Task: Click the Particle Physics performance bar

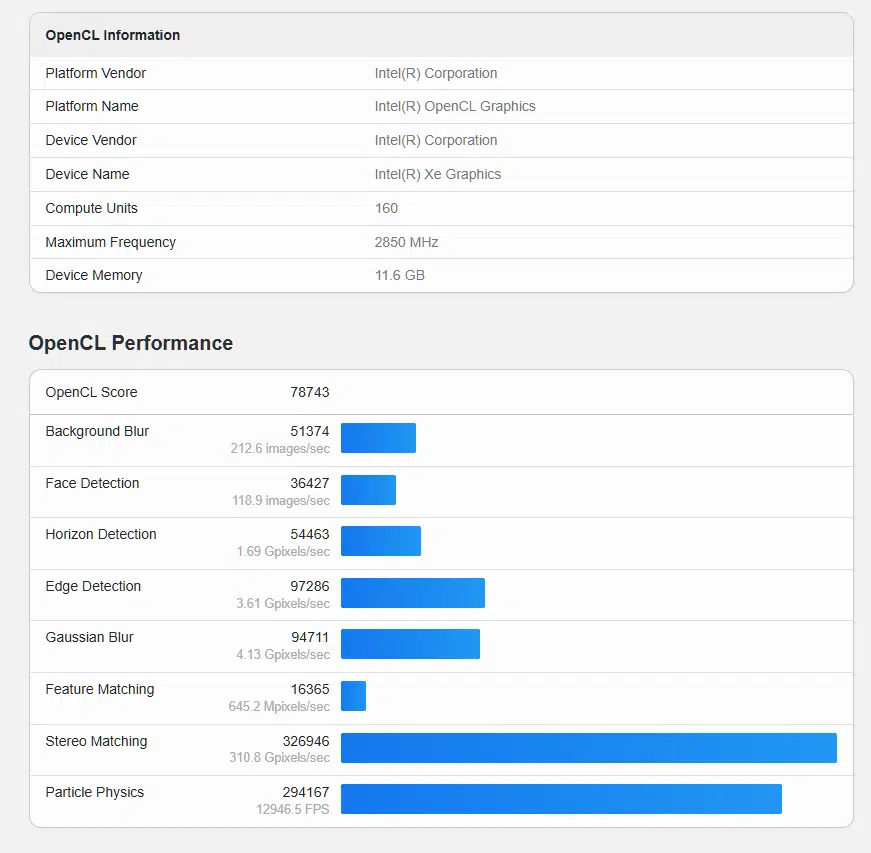Action: coord(560,799)
